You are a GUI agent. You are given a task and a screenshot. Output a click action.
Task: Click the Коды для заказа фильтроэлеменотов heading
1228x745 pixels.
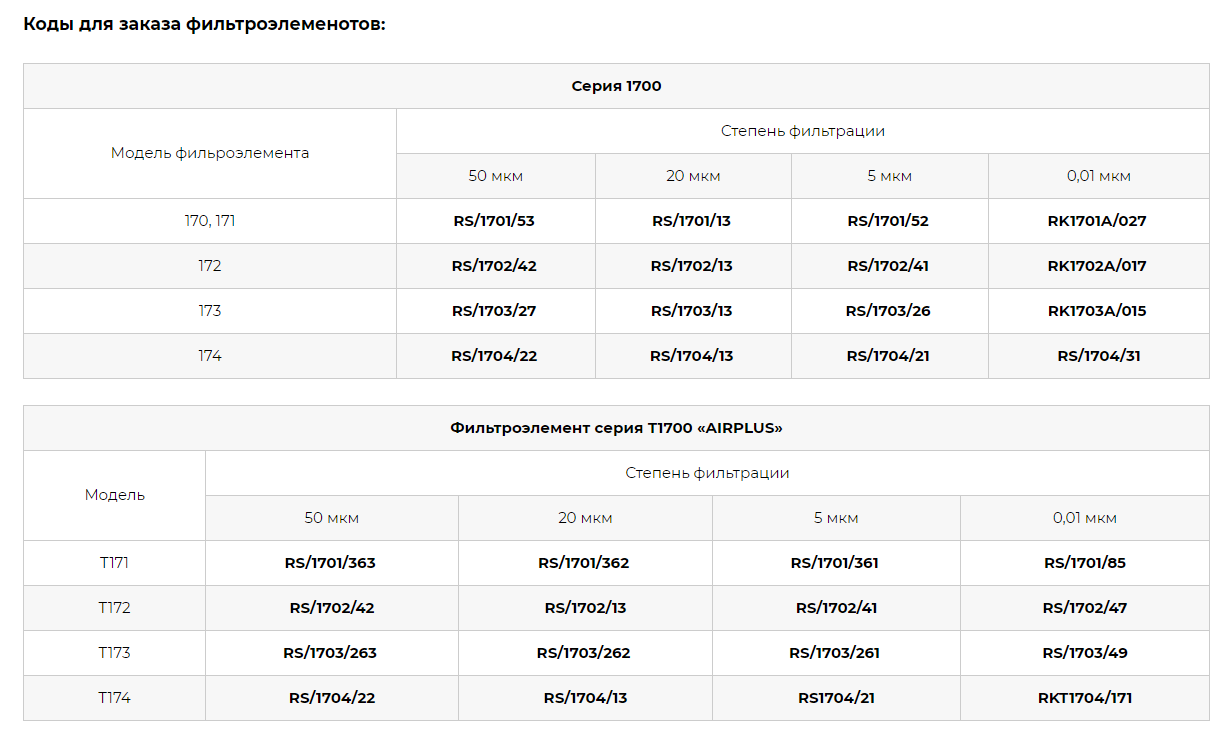click(x=204, y=24)
